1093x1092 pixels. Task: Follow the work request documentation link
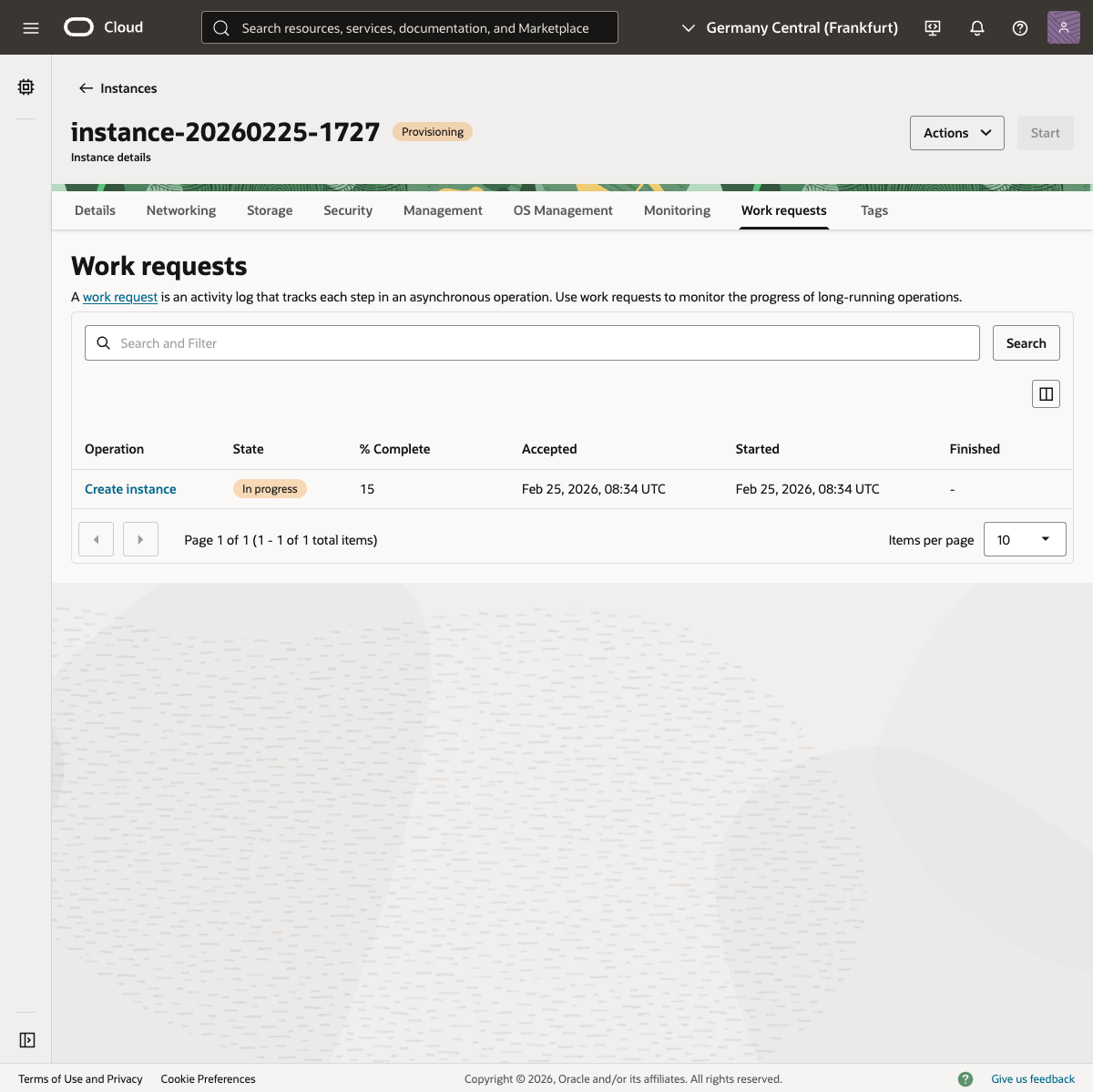click(x=120, y=297)
